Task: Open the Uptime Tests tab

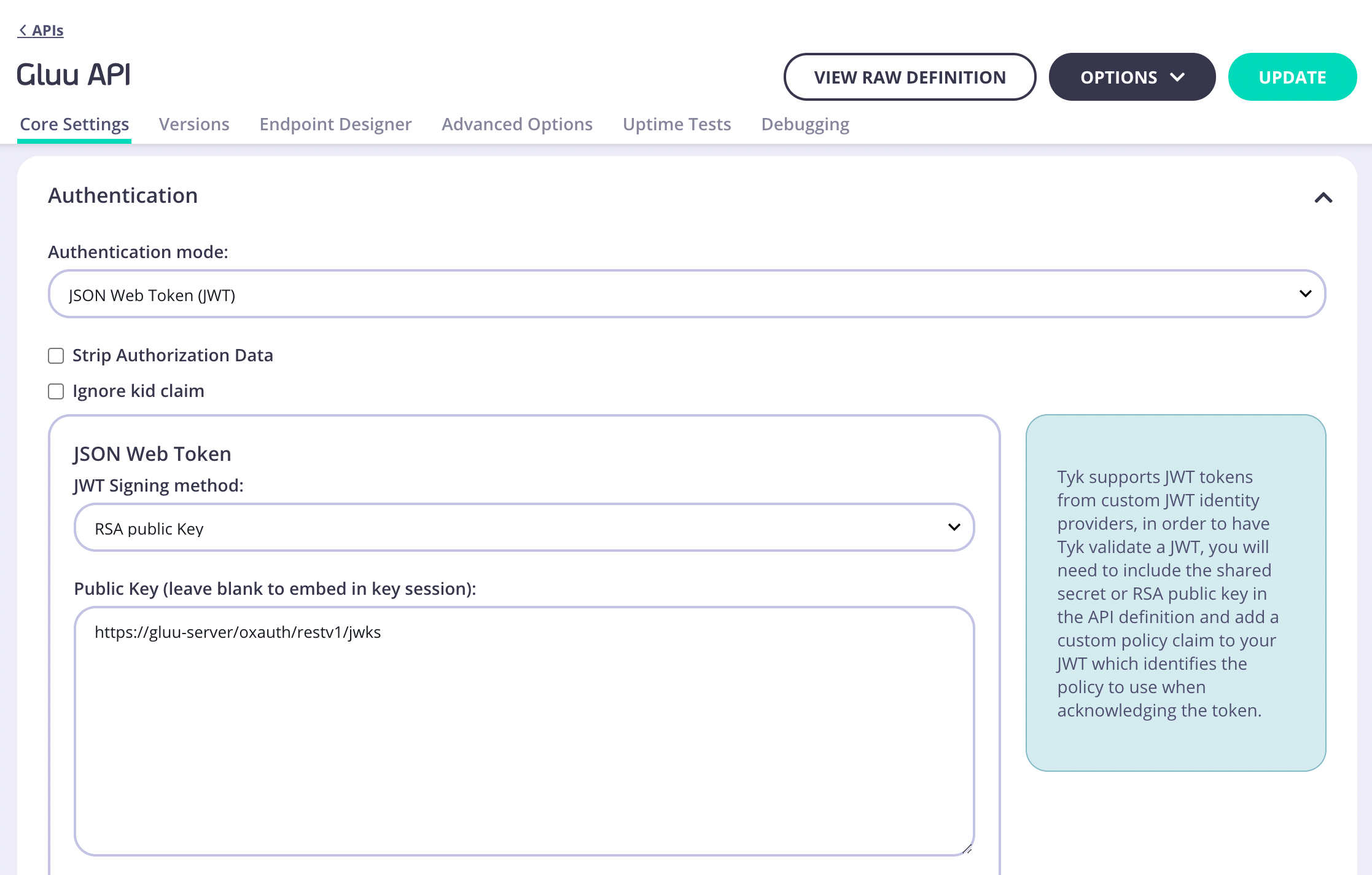Action: point(677,124)
